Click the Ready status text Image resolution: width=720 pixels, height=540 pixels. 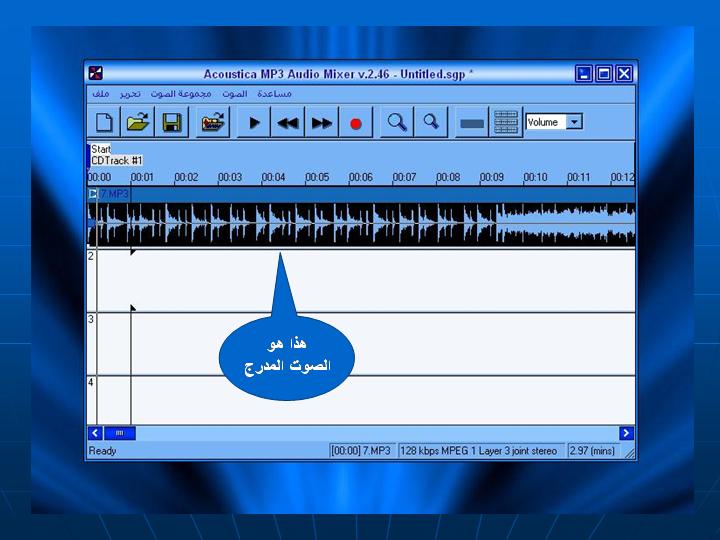click(x=102, y=451)
